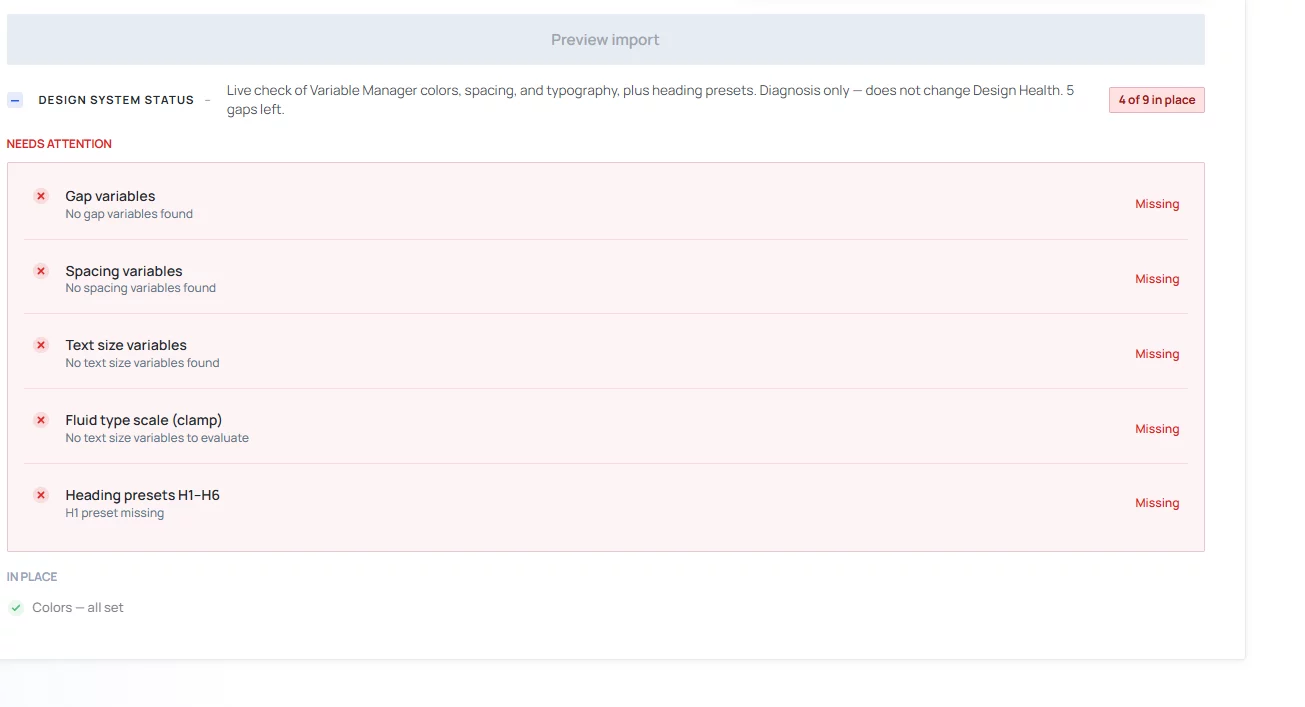The width and height of the screenshot is (1305, 707).
Task: Click the red X icon beside Gap variables
Action: (41, 196)
